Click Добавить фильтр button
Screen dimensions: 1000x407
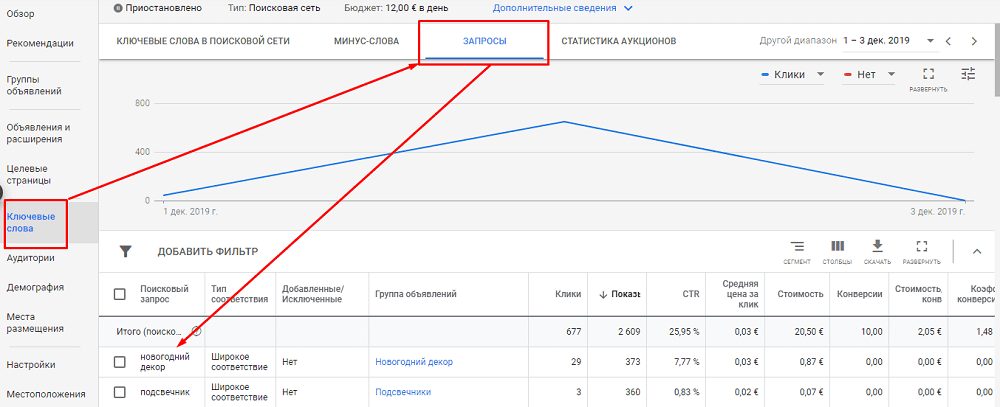click(207, 252)
